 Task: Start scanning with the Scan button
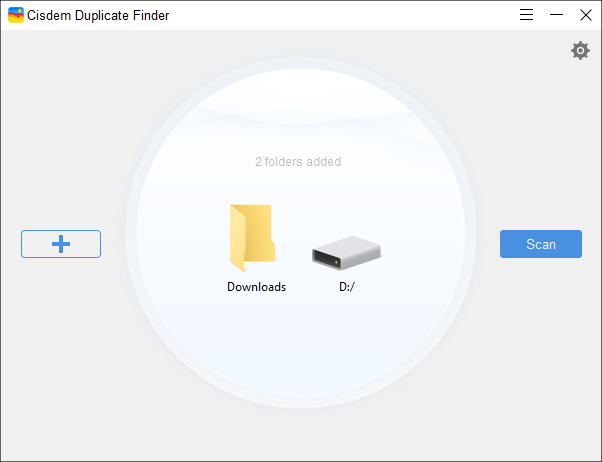541,244
